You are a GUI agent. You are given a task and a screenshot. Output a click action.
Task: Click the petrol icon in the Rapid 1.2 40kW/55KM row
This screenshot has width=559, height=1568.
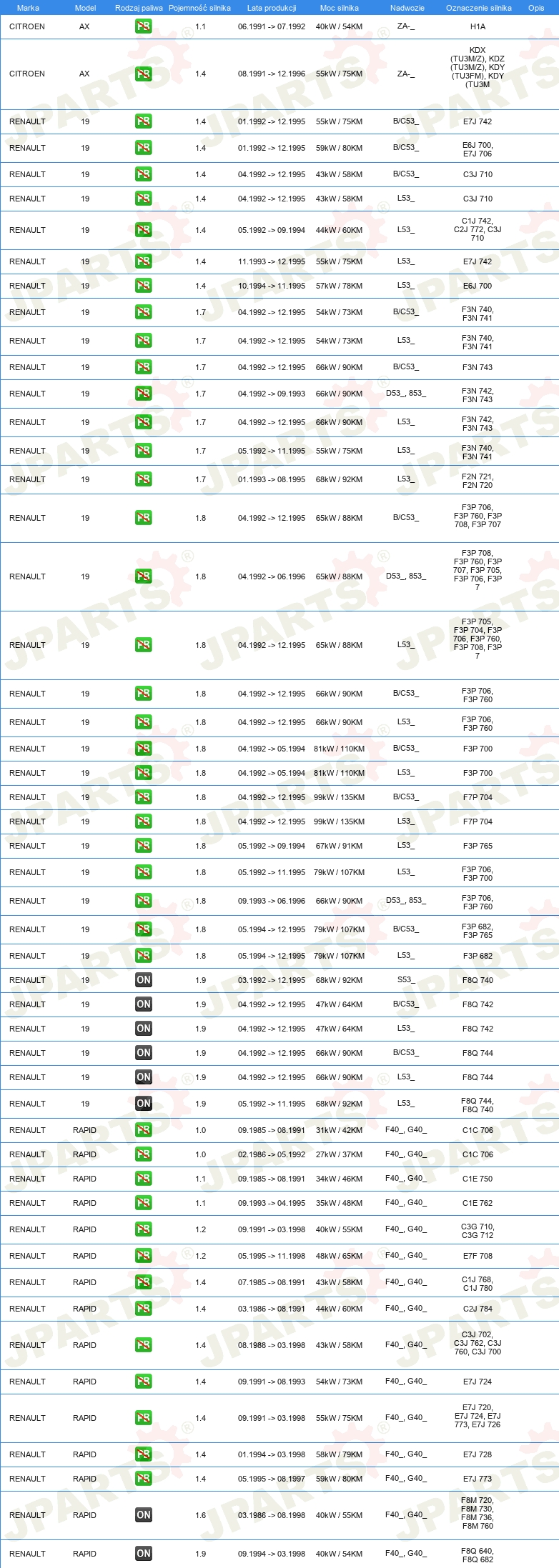click(143, 1229)
